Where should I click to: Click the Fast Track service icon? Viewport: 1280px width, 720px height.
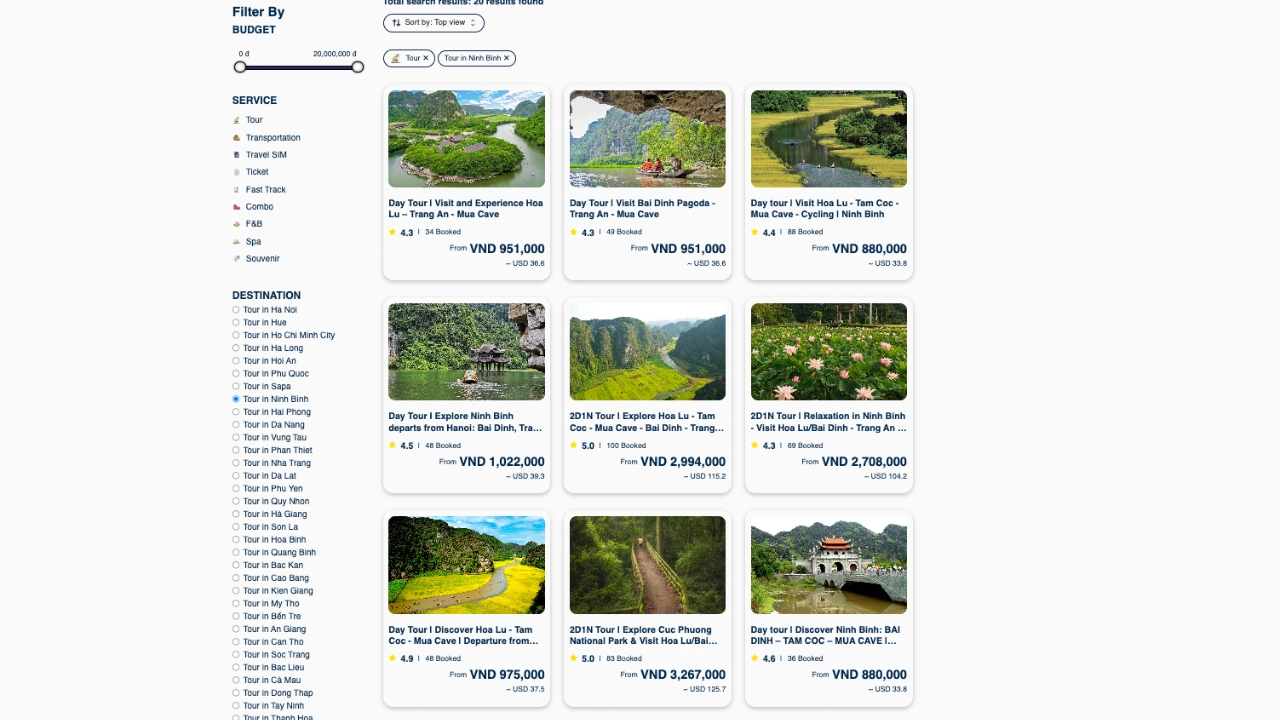[x=238, y=189]
